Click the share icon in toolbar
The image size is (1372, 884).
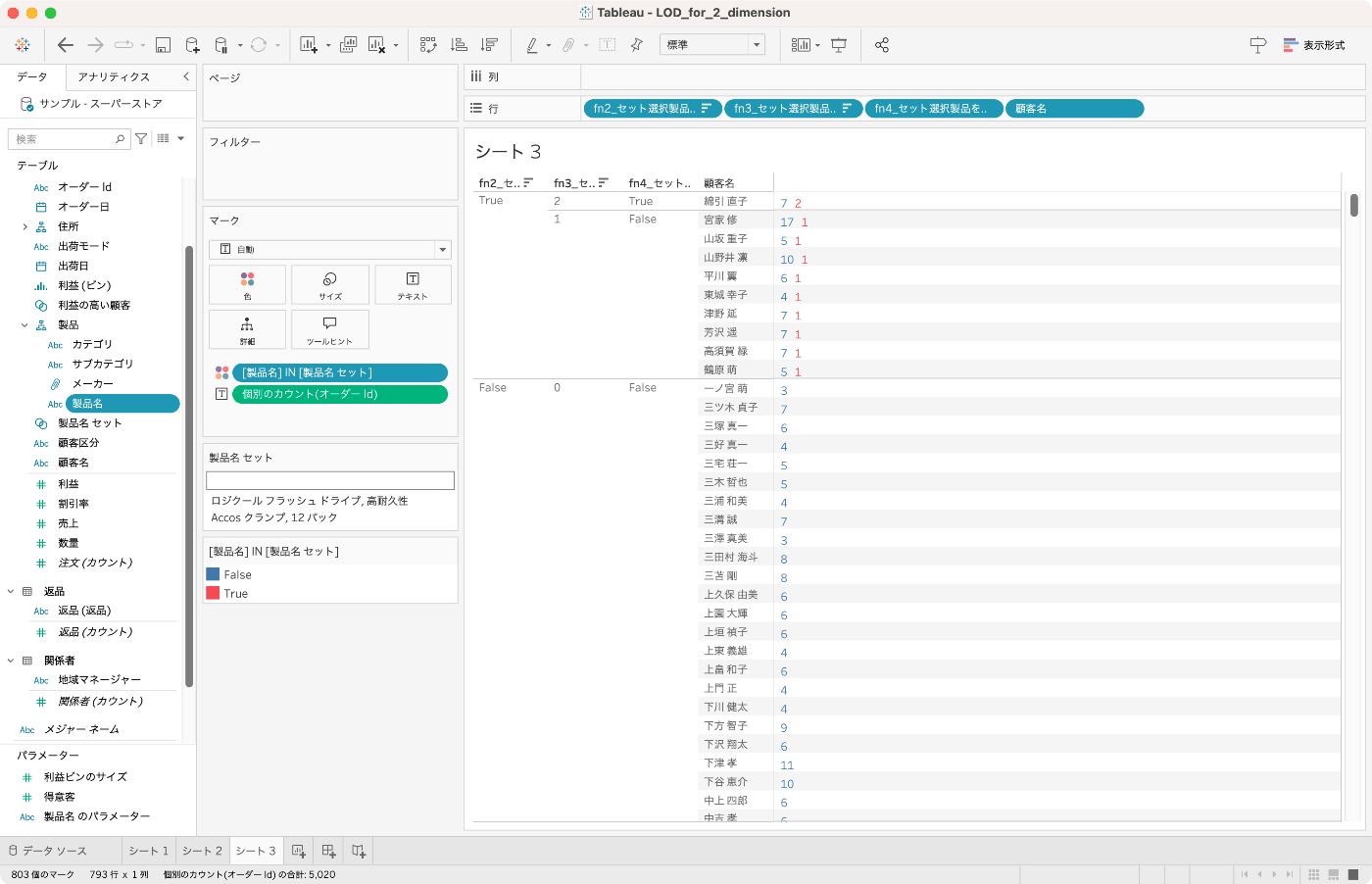coord(882,45)
